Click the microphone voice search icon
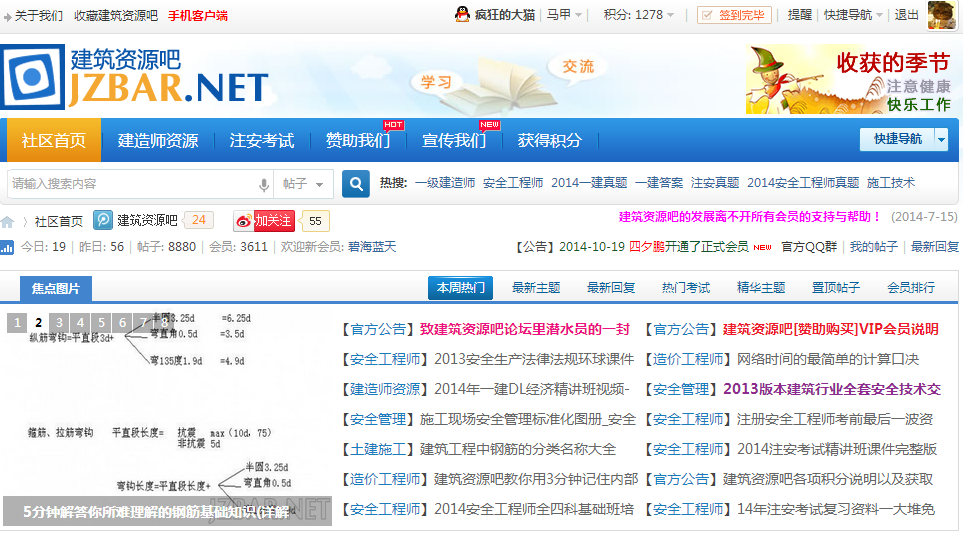The height and width of the screenshot is (536, 963). coord(263,184)
